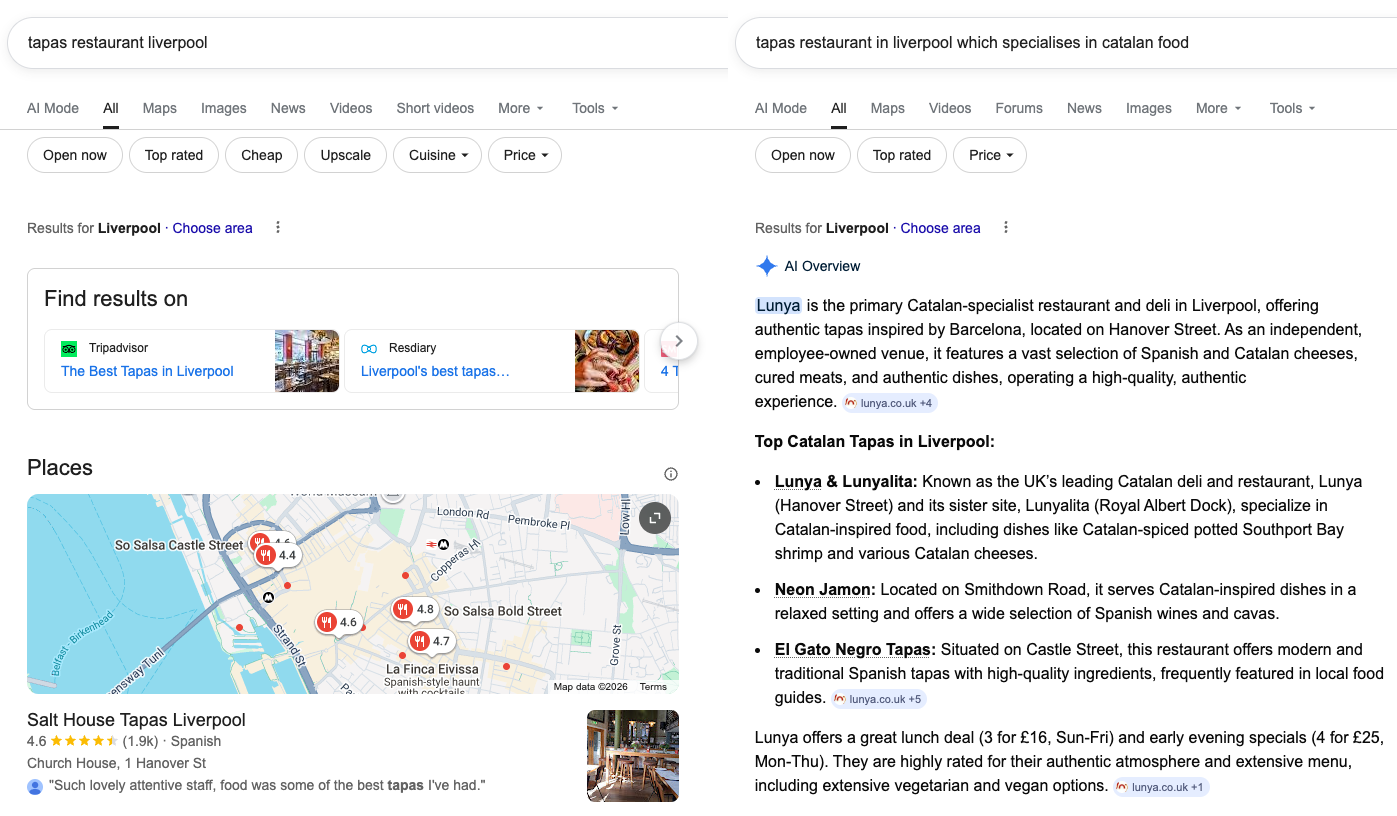
Task: Switch to the Forums tab
Action: [x=1018, y=108]
